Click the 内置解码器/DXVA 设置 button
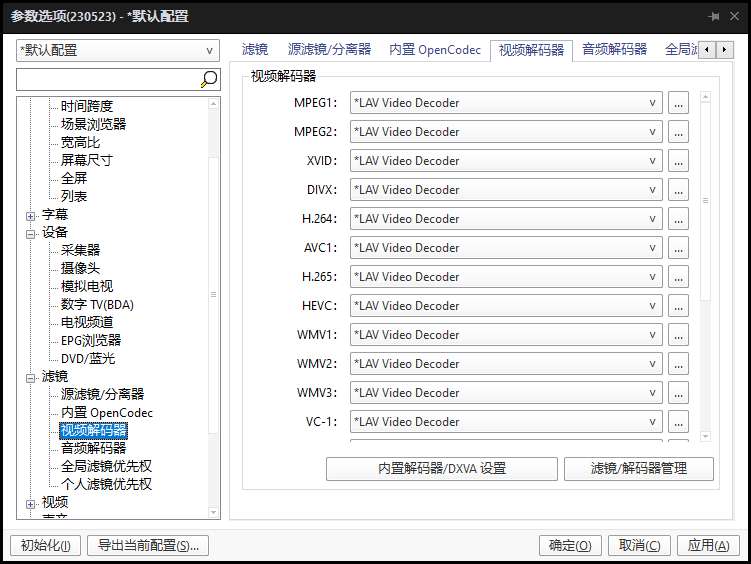 441,468
